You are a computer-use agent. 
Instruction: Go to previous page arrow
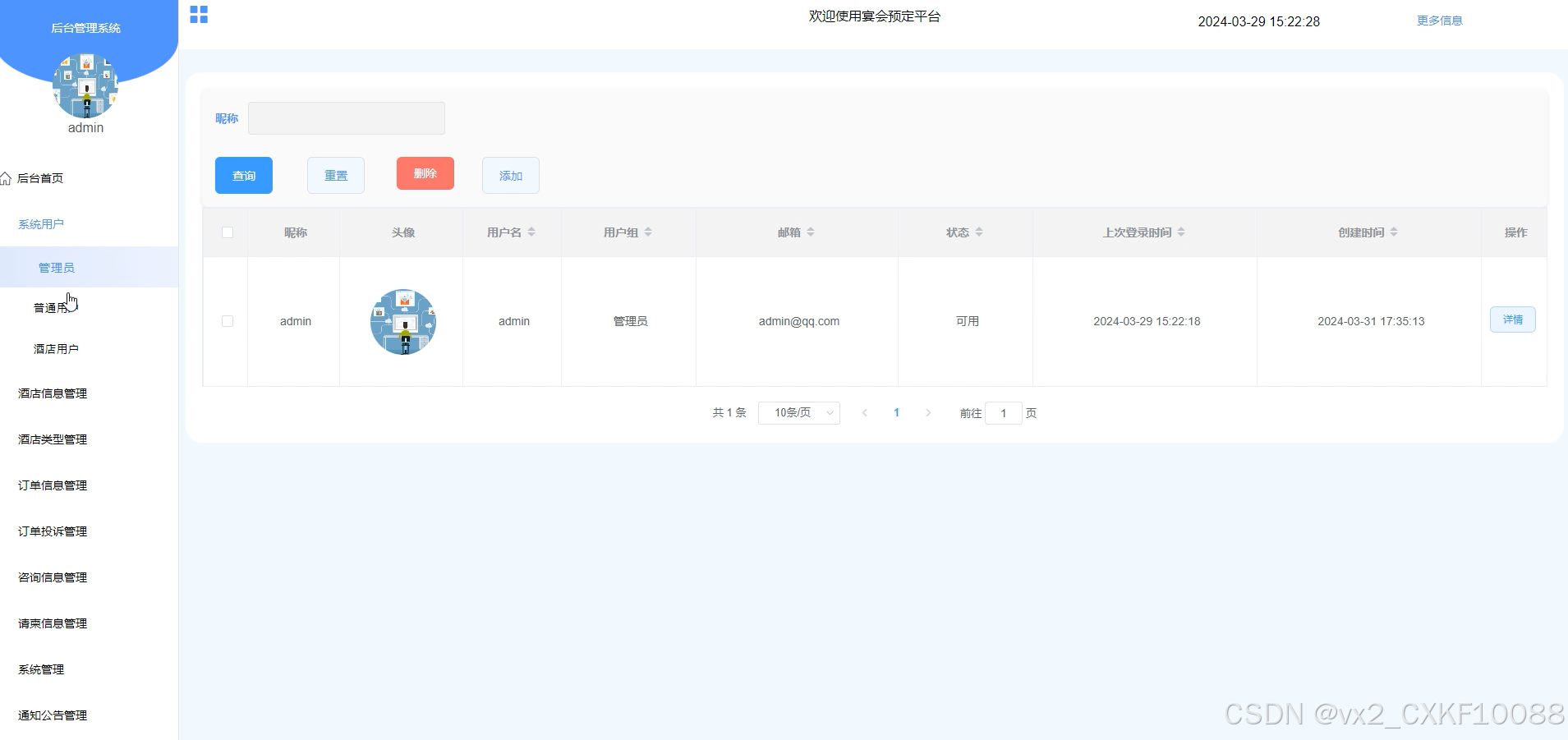(865, 413)
